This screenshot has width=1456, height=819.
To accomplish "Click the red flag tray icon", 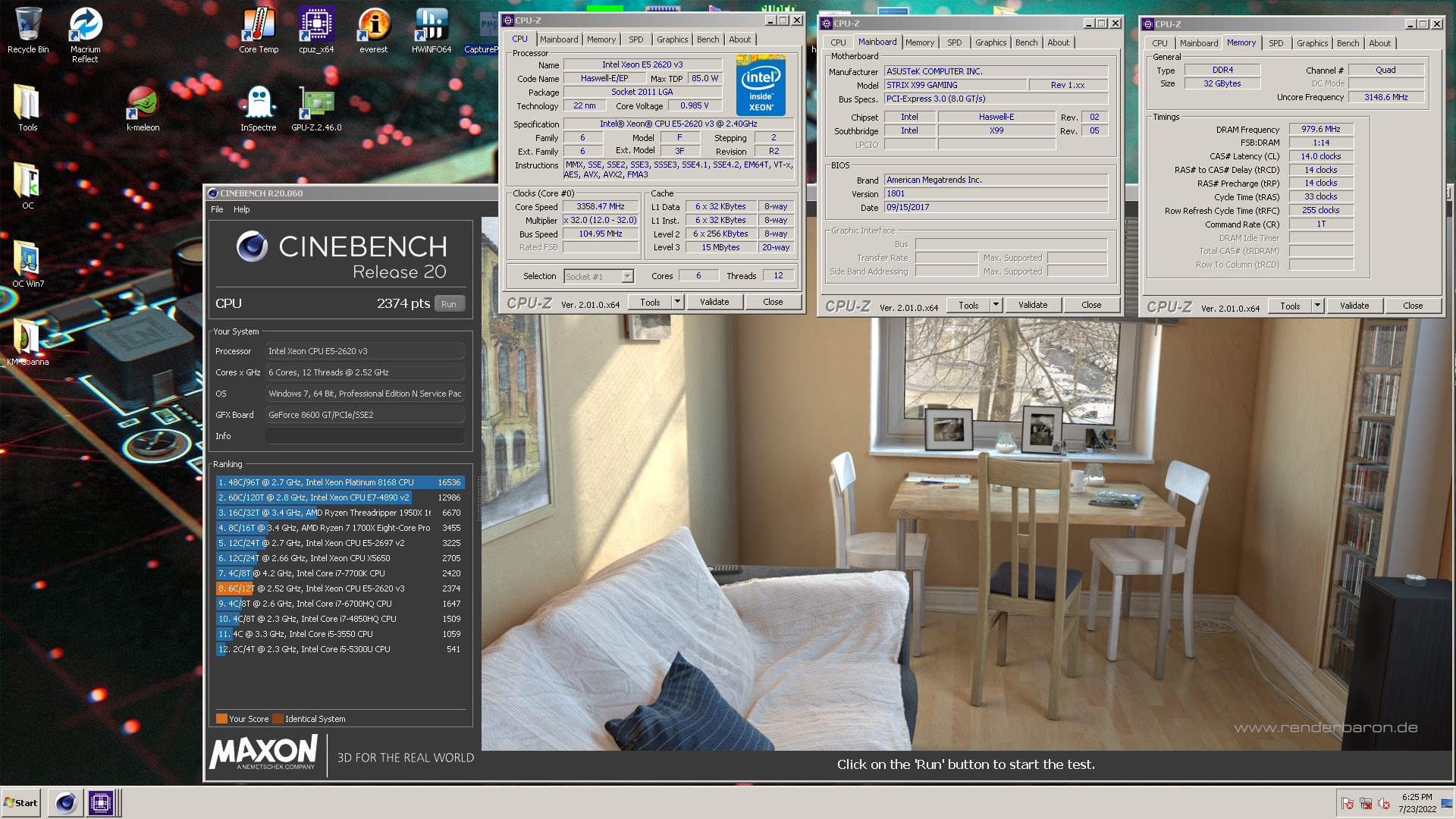I will [1348, 803].
